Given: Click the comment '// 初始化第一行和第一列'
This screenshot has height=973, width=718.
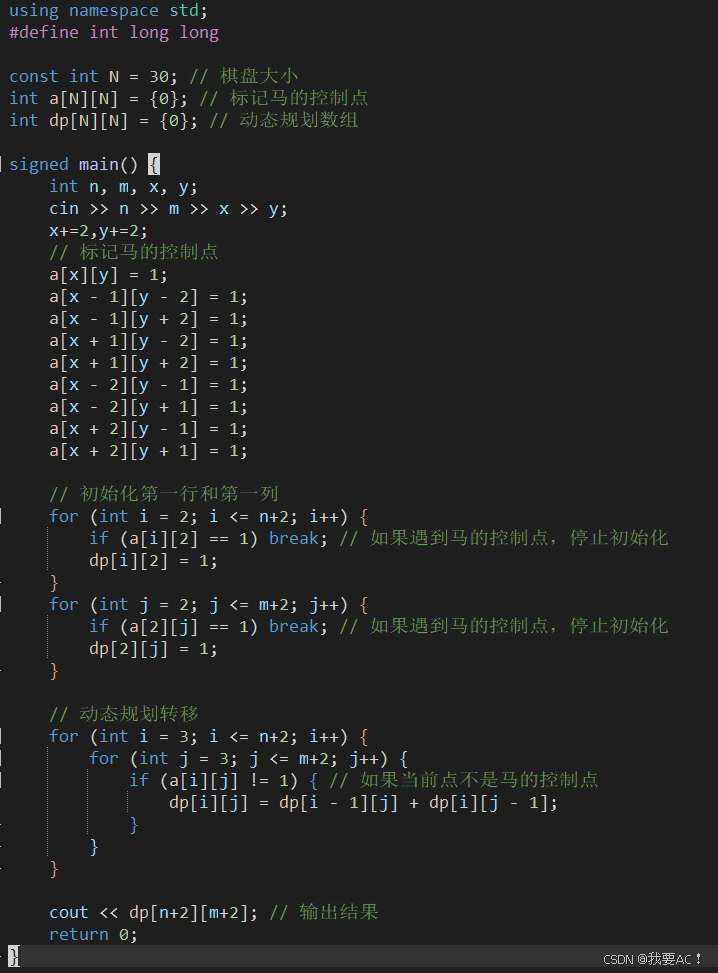Looking at the screenshot, I should [164, 494].
